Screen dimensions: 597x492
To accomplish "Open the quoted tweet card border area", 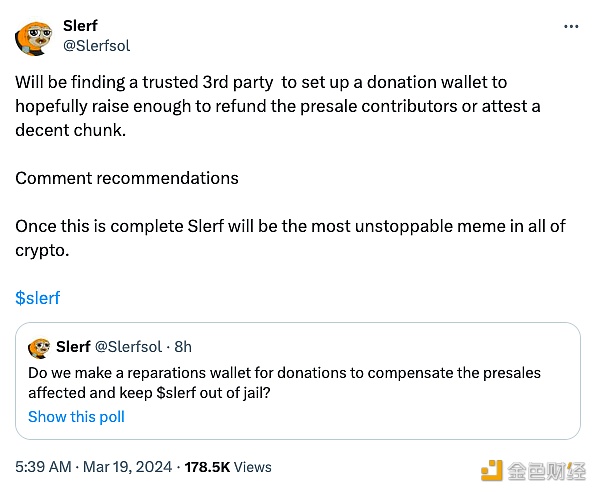I will tap(298, 381).
